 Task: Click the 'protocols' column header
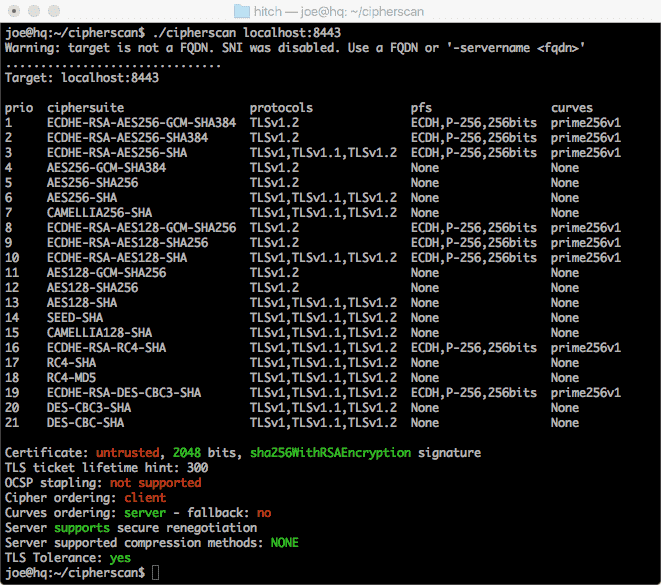pyautogui.click(x=281, y=108)
